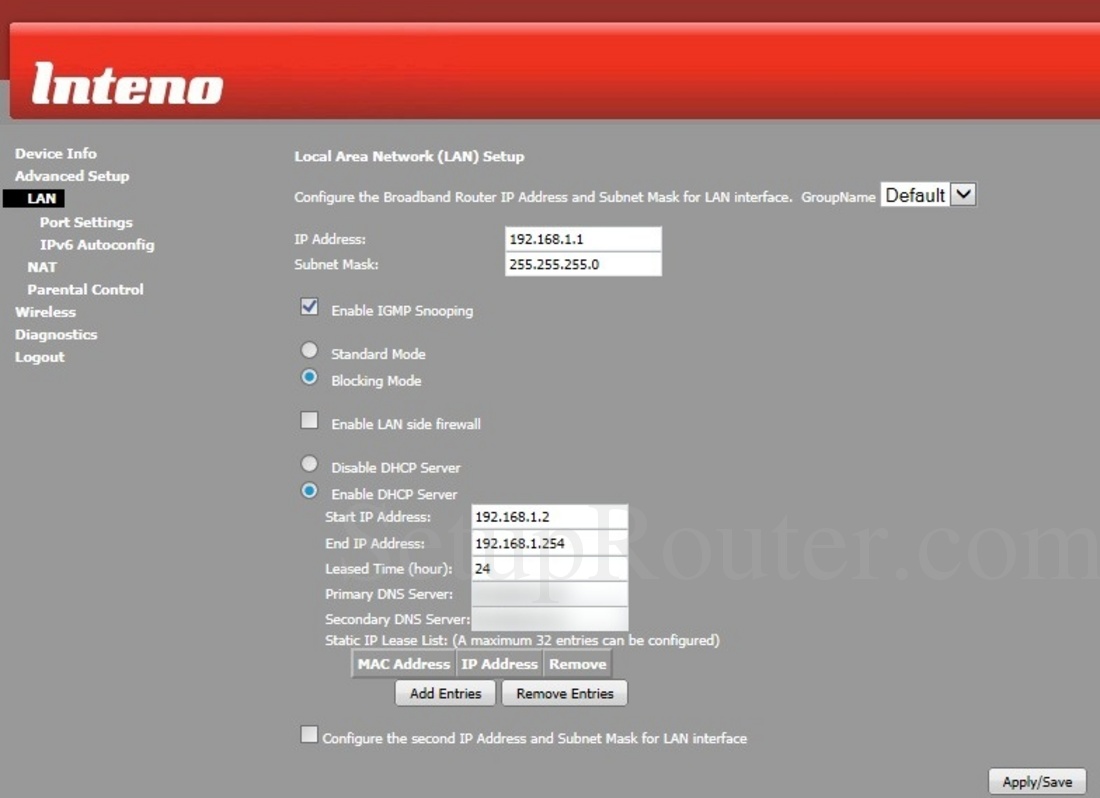The width and height of the screenshot is (1100, 798).
Task: Click Add Entries for static IP leases
Action: point(444,692)
